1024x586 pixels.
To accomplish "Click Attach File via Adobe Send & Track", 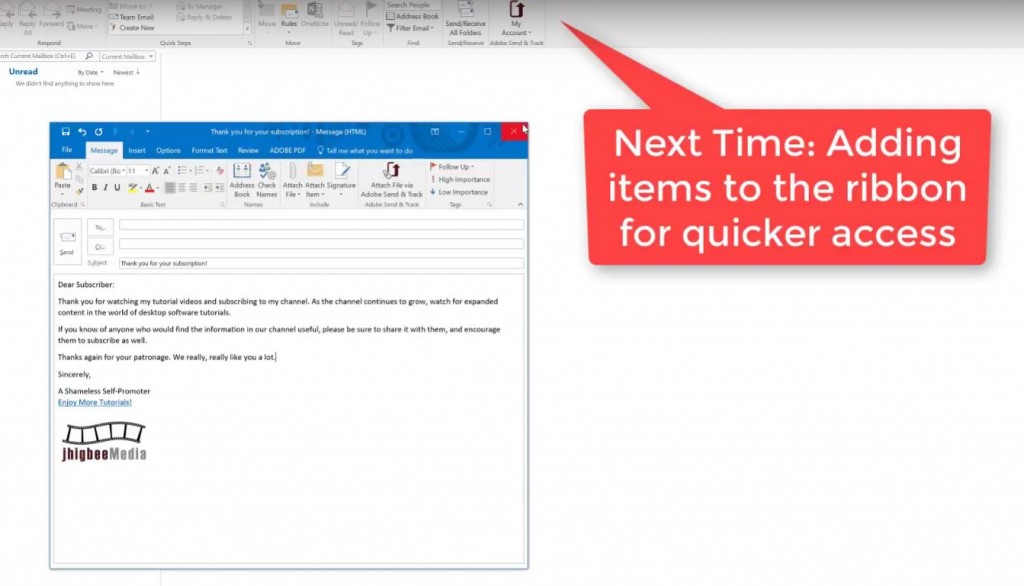I will (x=392, y=180).
